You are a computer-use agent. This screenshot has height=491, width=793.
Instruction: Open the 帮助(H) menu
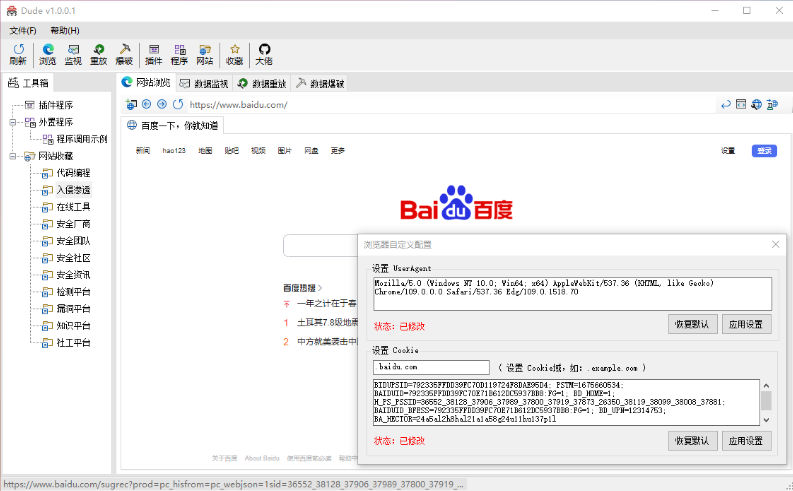pyautogui.click(x=65, y=31)
